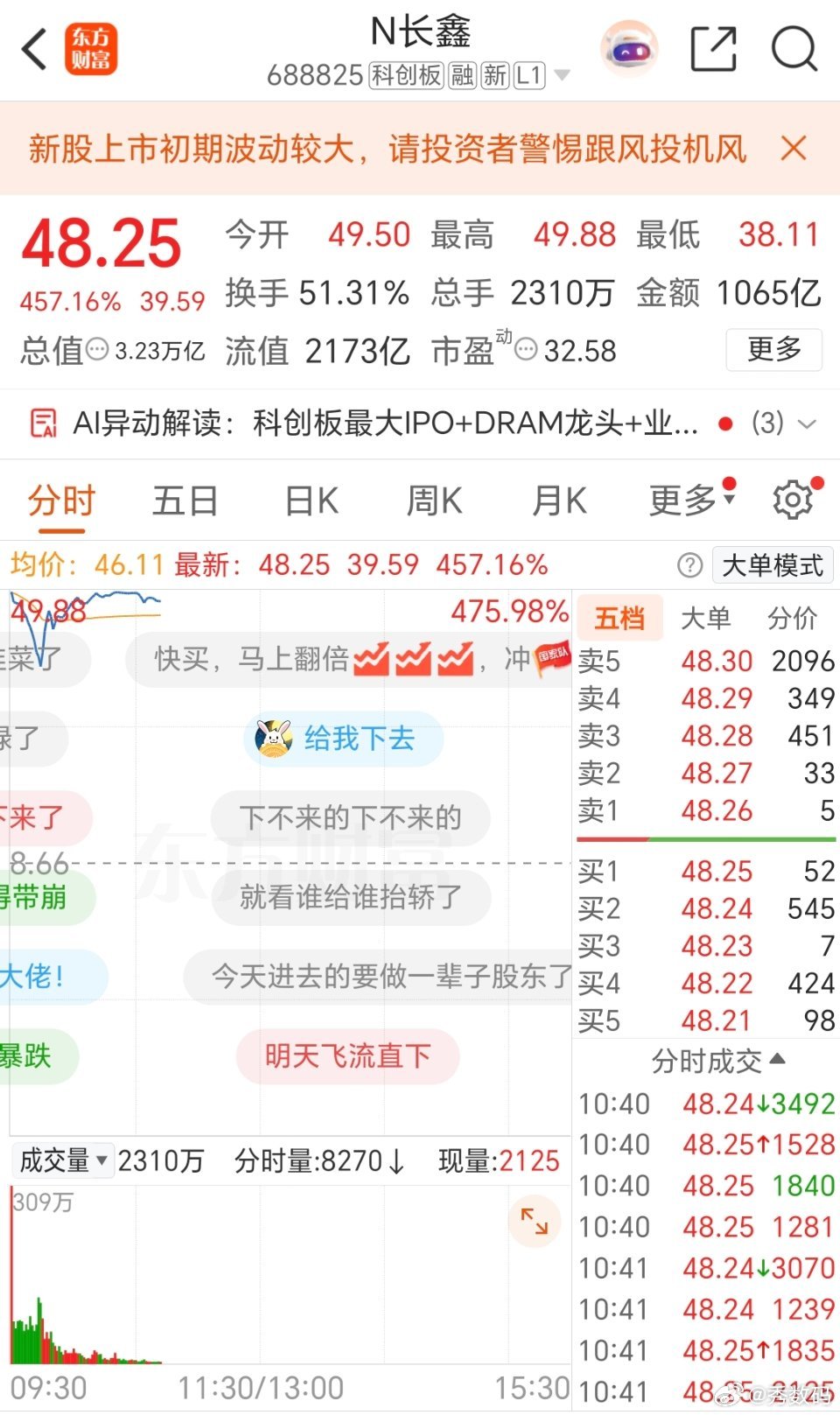Tap the 卖2 price 48.27 row
Image resolution: width=840 pixels, height=1415 pixels.
coord(706,774)
